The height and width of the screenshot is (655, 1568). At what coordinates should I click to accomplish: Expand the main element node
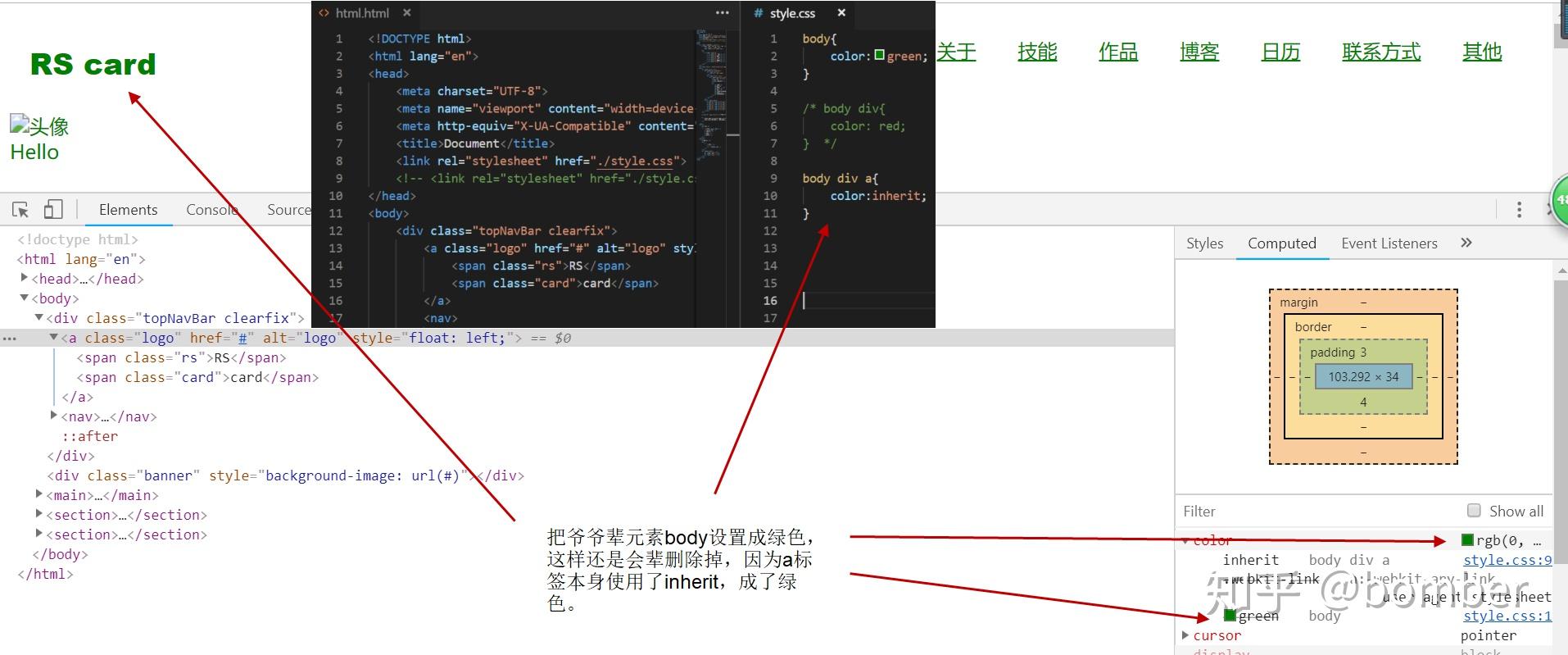(x=39, y=495)
